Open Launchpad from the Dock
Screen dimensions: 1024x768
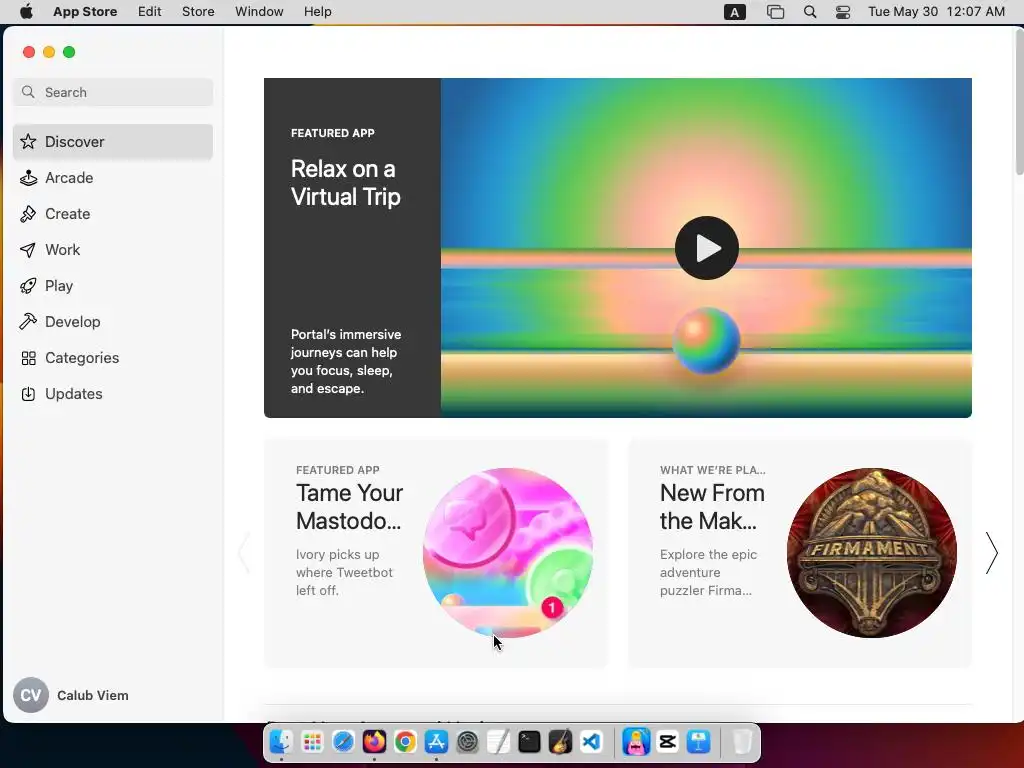click(312, 742)
